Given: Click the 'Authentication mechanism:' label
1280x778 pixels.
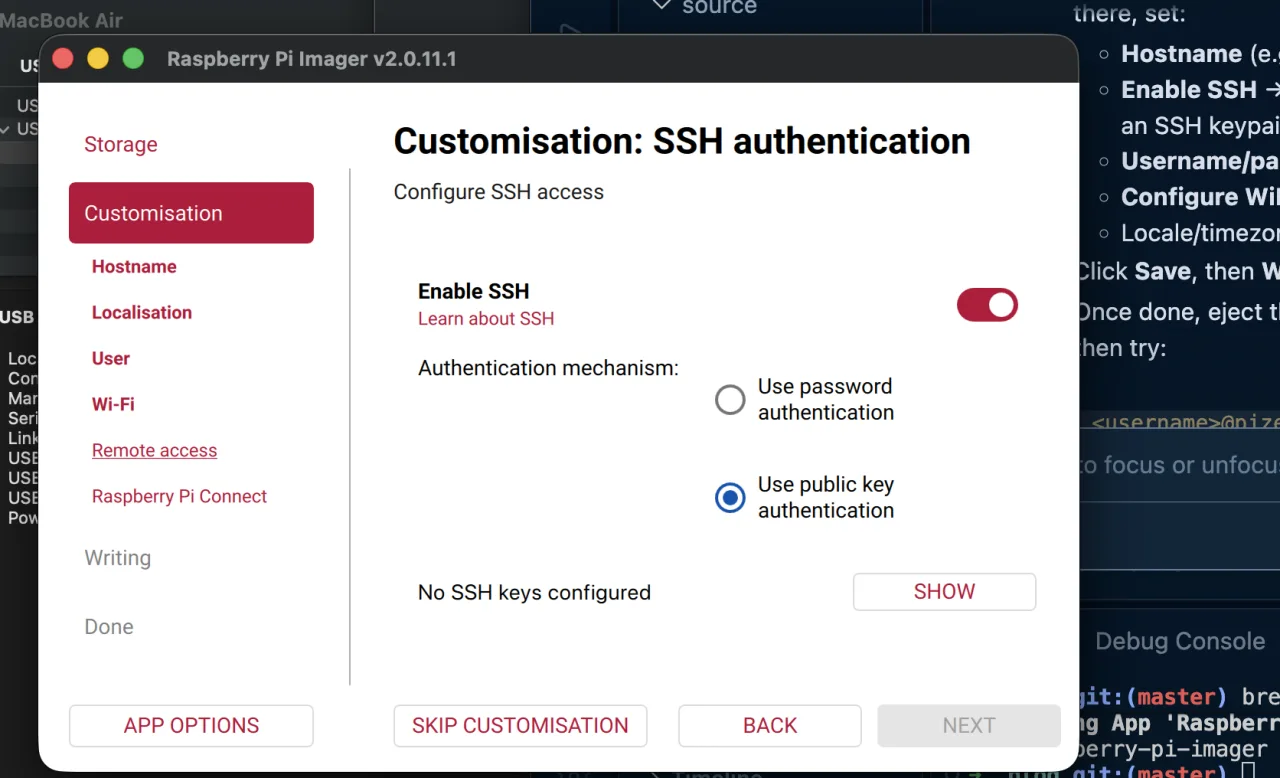Looking at the screenshot, I should tap(548, 368).
